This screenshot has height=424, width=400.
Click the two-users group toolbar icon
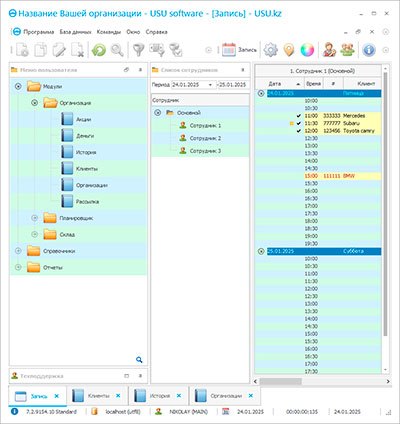click(347, 50)
